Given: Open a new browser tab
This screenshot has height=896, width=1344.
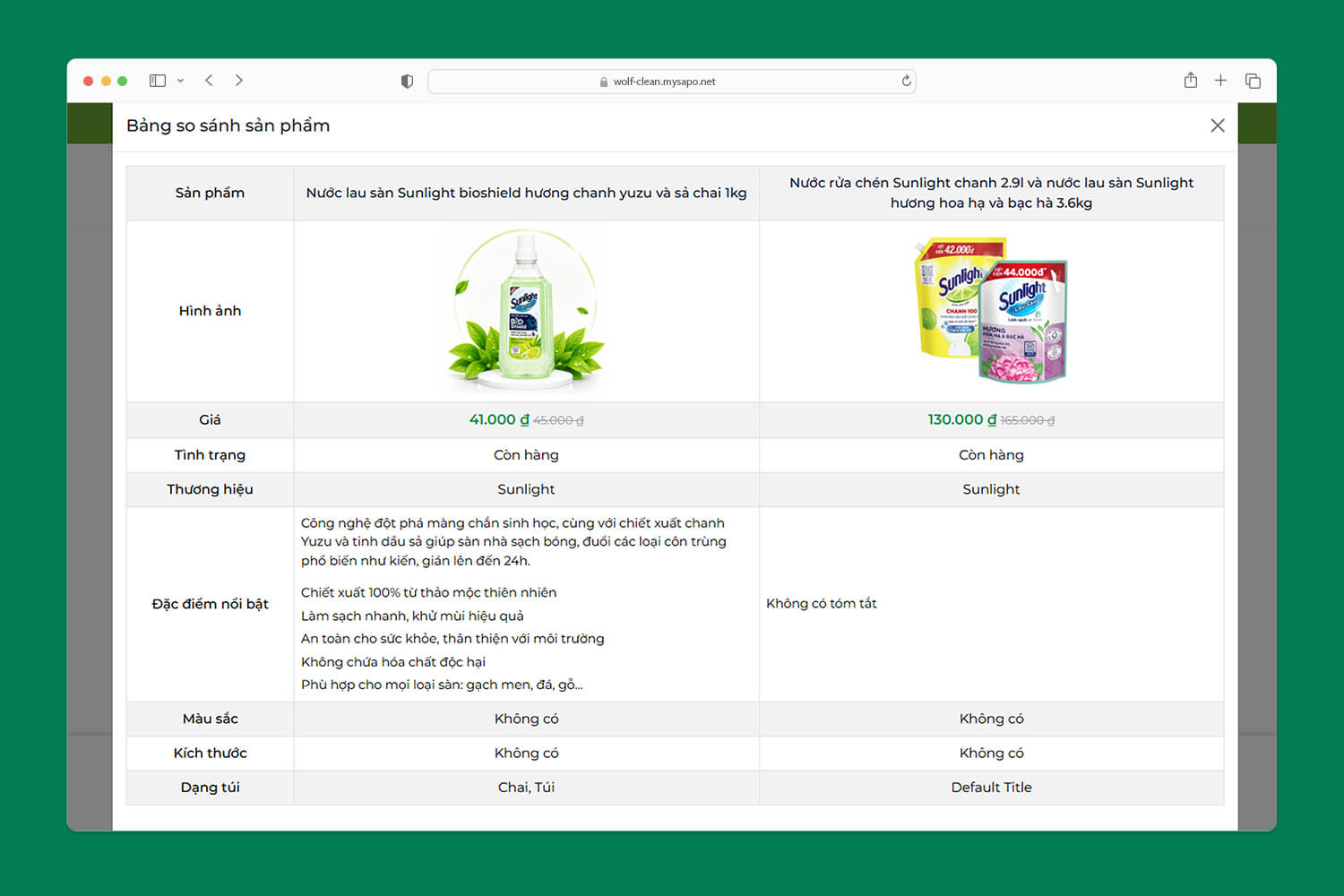Looking at the screenshot, I should 1220,81.
